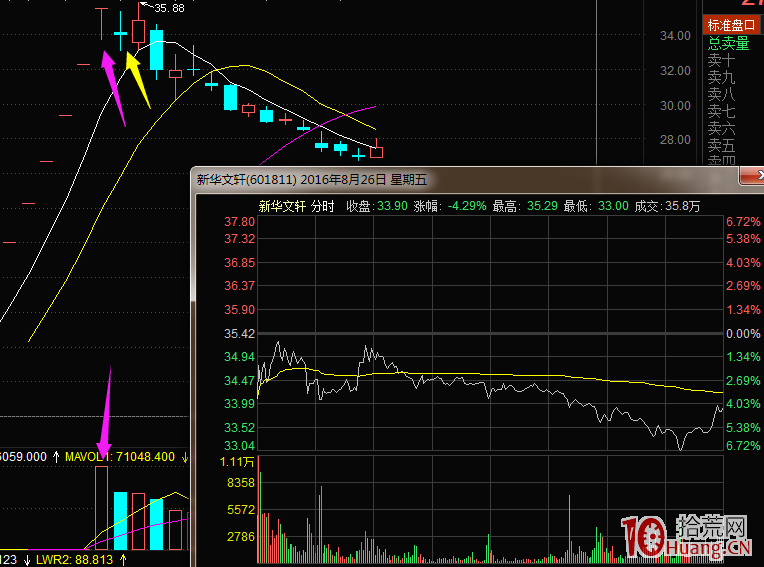764x567 pixels.
Task: Click the 34.00 price axis label
Action: (675, 36)
